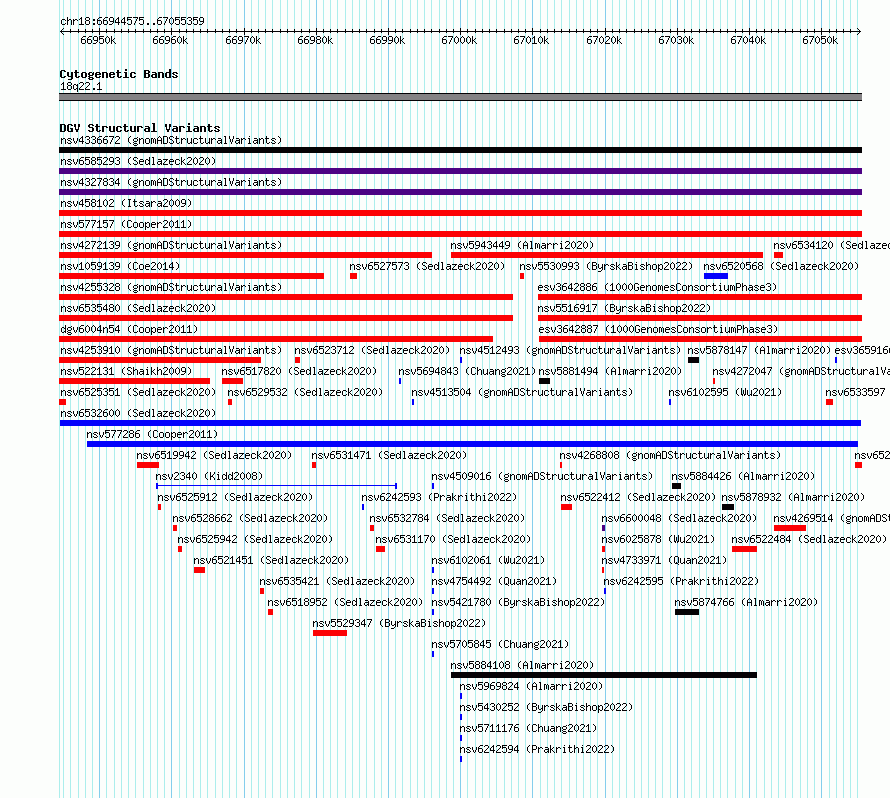Click the nsv4512493 gnomADStructuralVariants label
The image size is (890, 798).
click(x=570, y=350)
